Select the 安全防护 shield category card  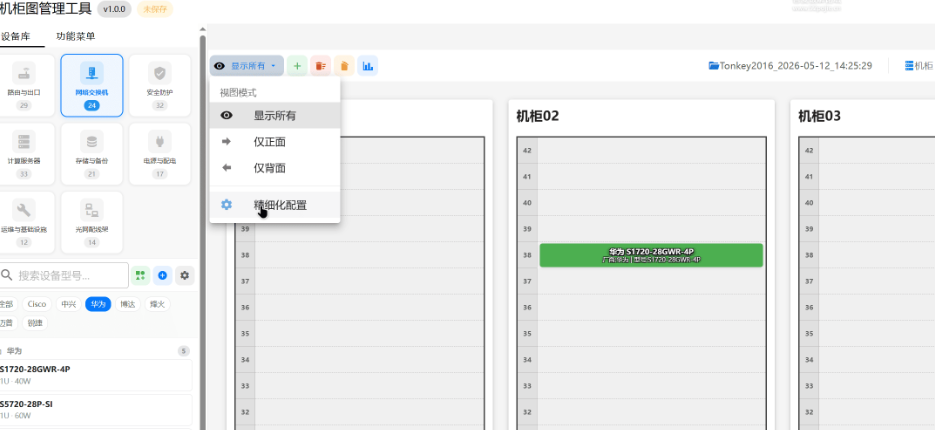(160, 86)
